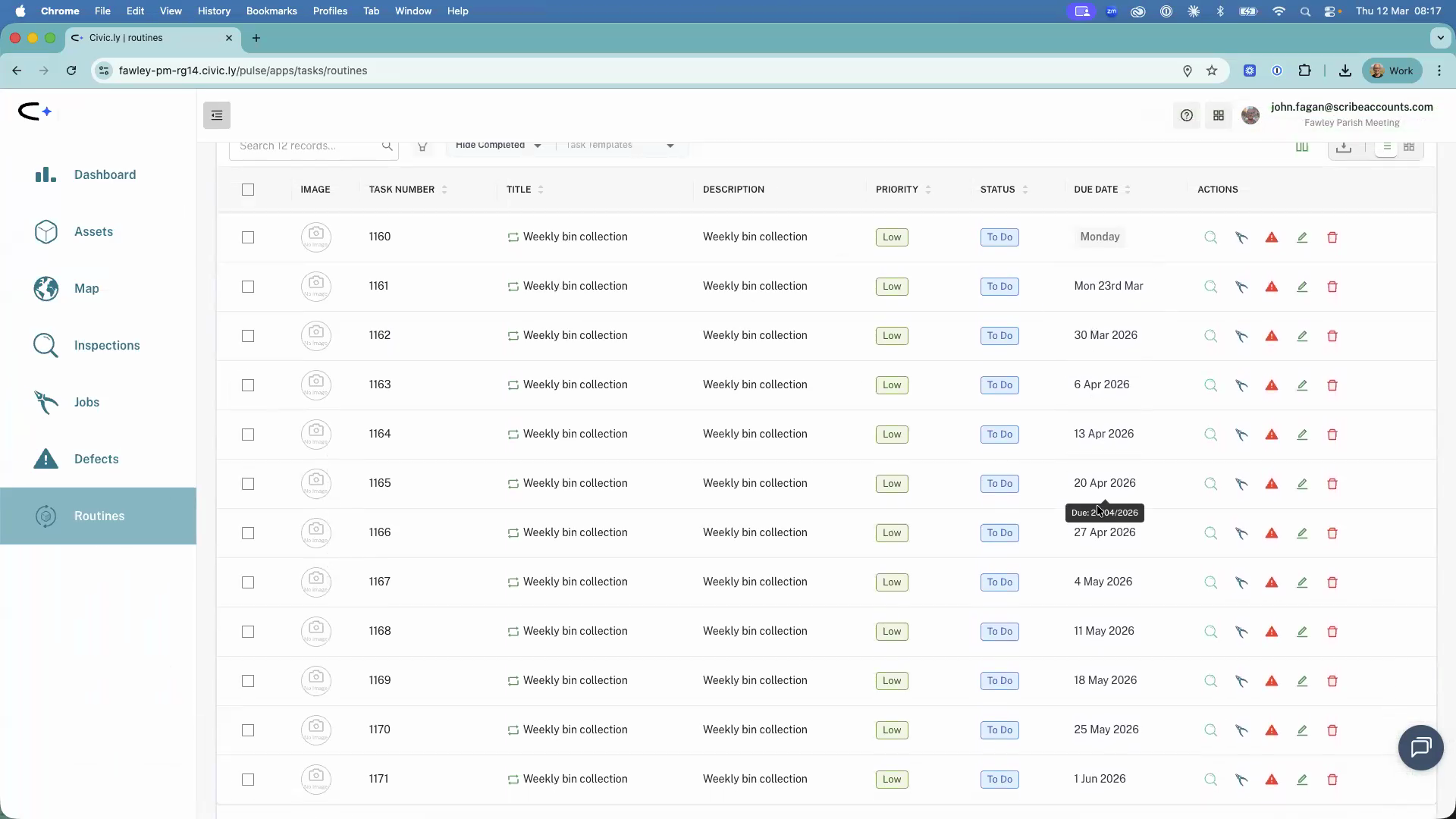
Task: Open the help question mark icon
Action: (x=1187, y=115)
